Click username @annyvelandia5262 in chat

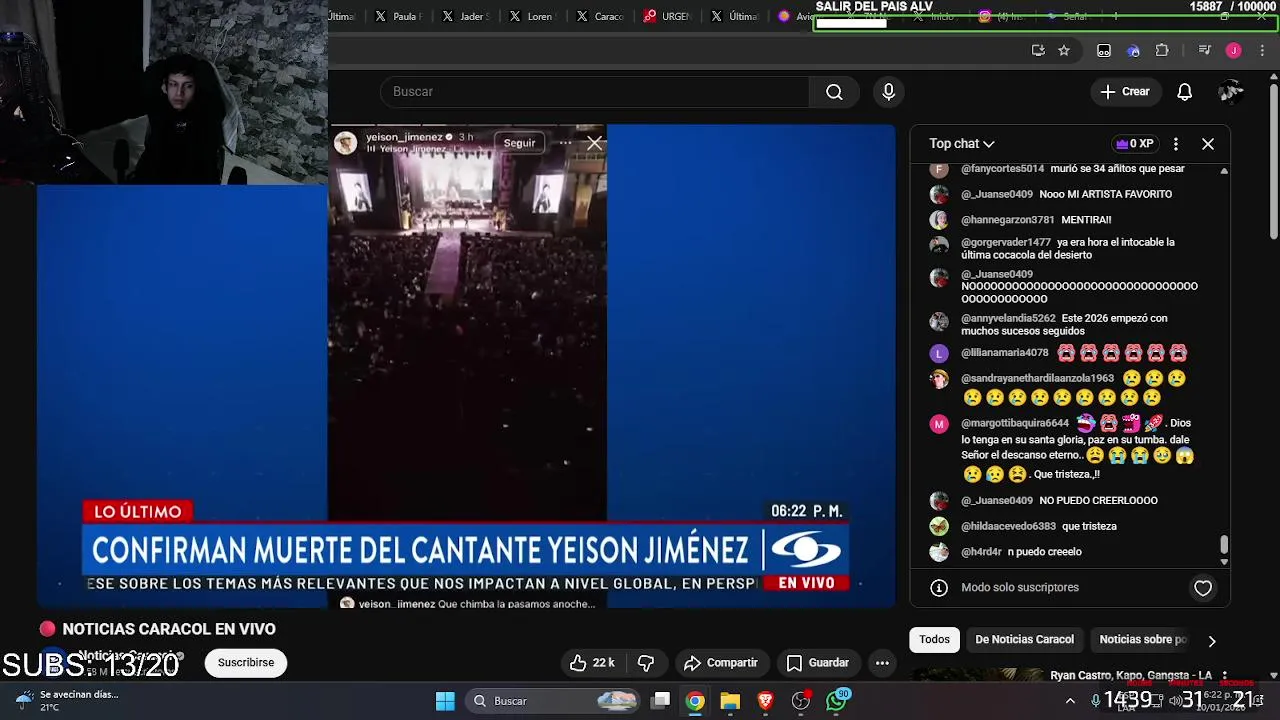click(x=1008, y=319)
